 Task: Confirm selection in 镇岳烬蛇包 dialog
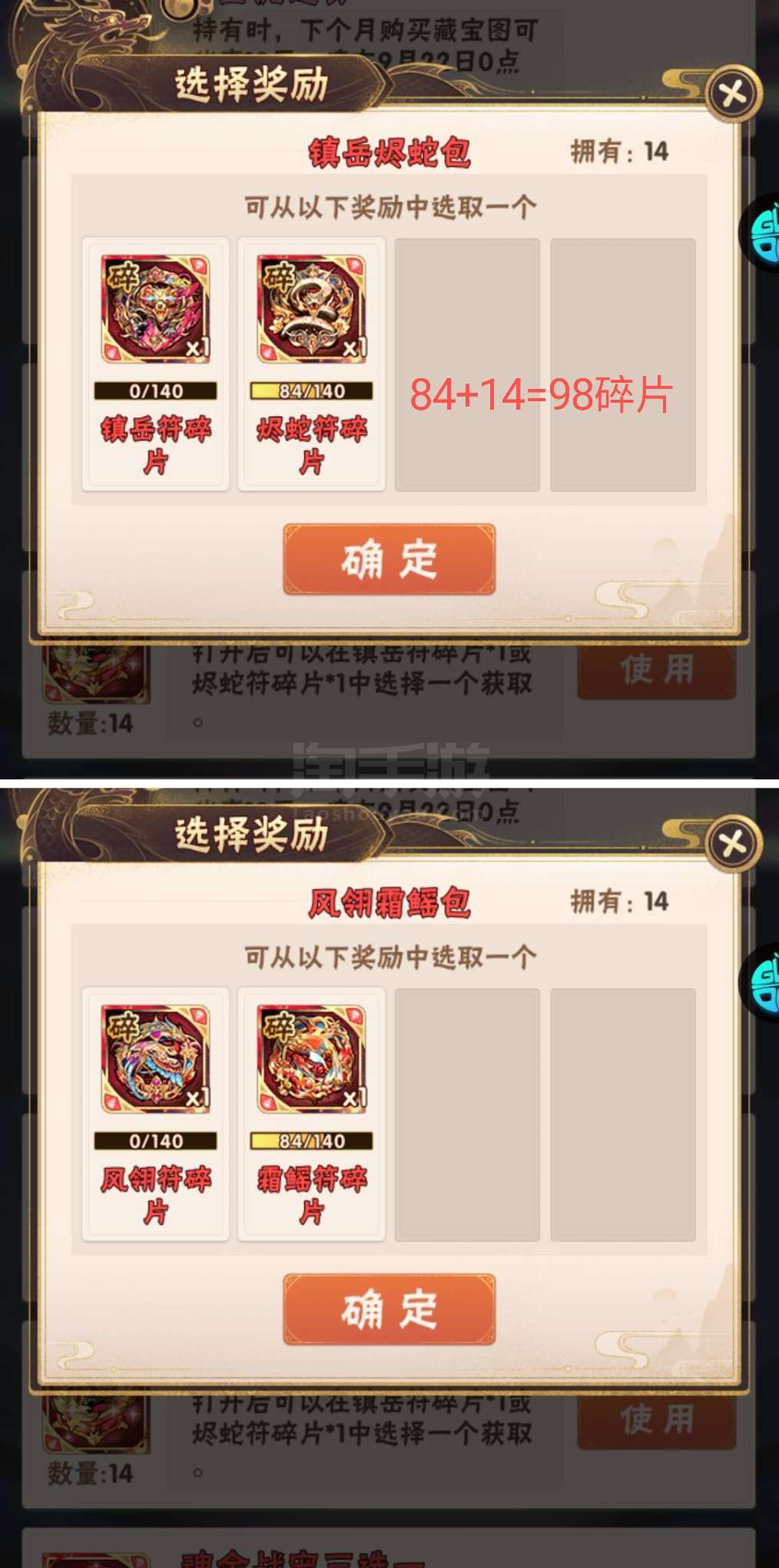389,559
